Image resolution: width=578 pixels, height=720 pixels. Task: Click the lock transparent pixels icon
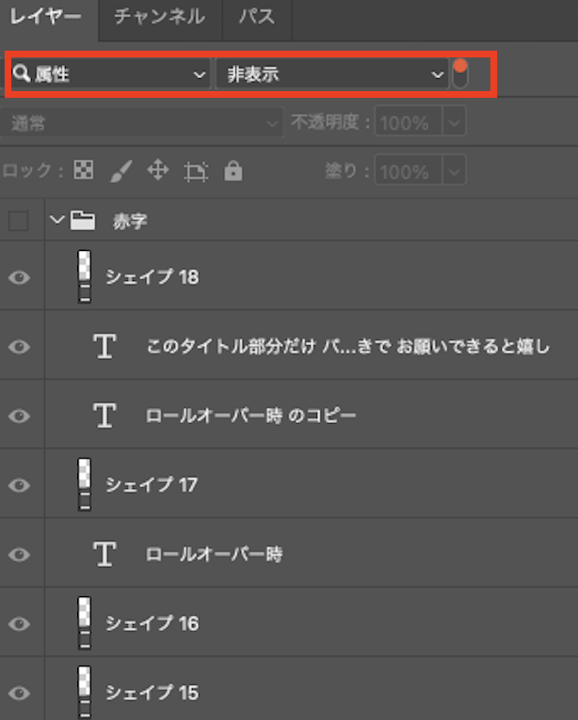coord(84,170)
